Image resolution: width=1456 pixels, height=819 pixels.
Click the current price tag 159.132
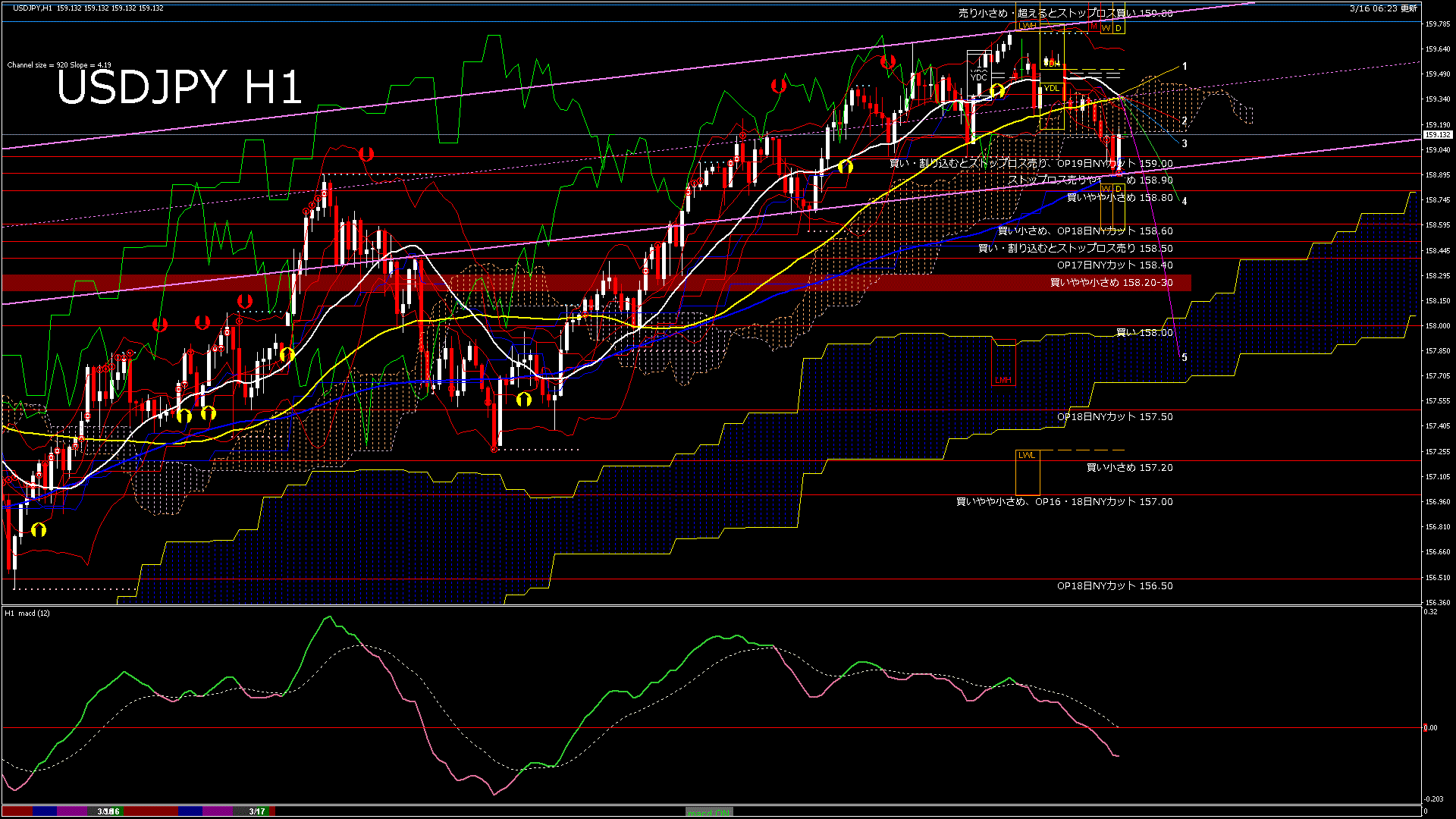click(x=1437, y=135)
